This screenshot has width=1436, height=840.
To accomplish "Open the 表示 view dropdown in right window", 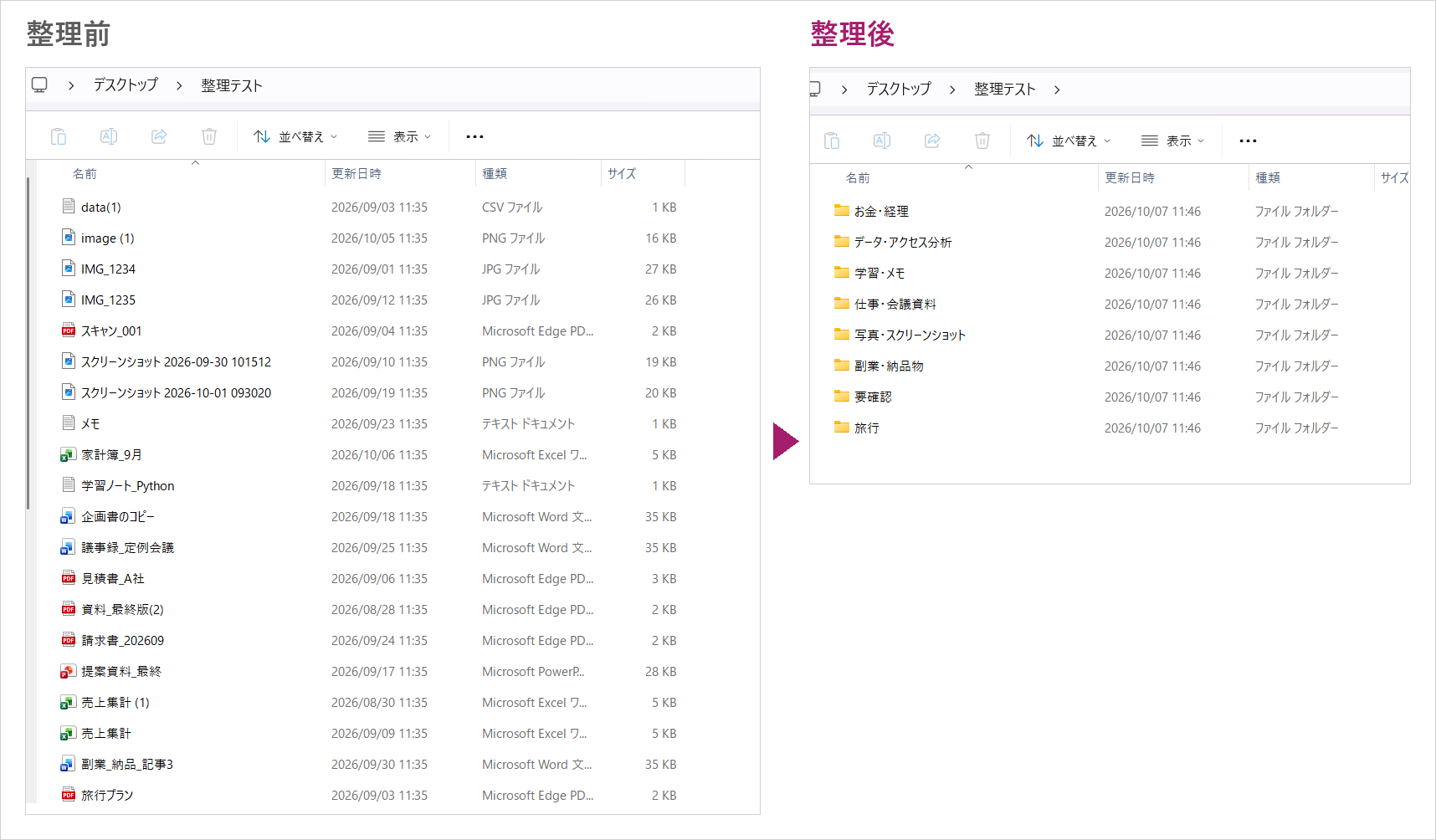I will pos(1173,141).
